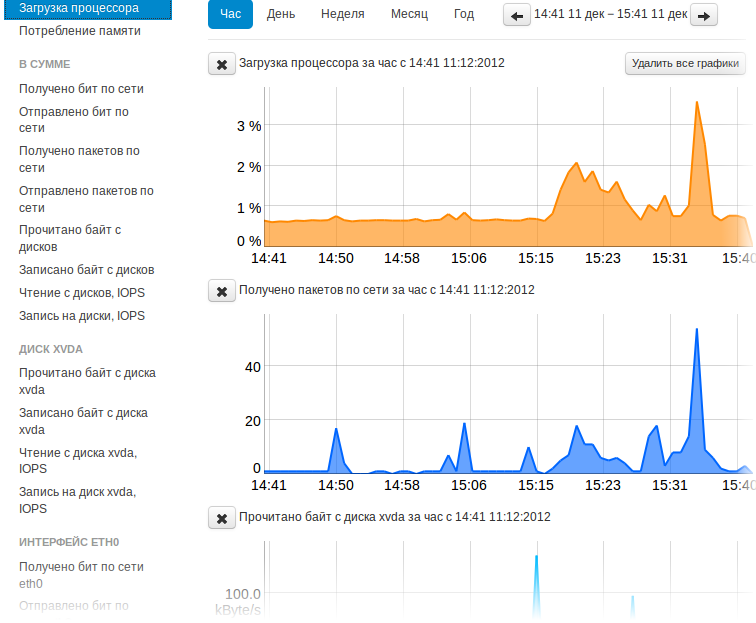Close the Загрузка процессора graph
Image resolution: width=756 pixels, height=623 pixels.
coord(221,64)
